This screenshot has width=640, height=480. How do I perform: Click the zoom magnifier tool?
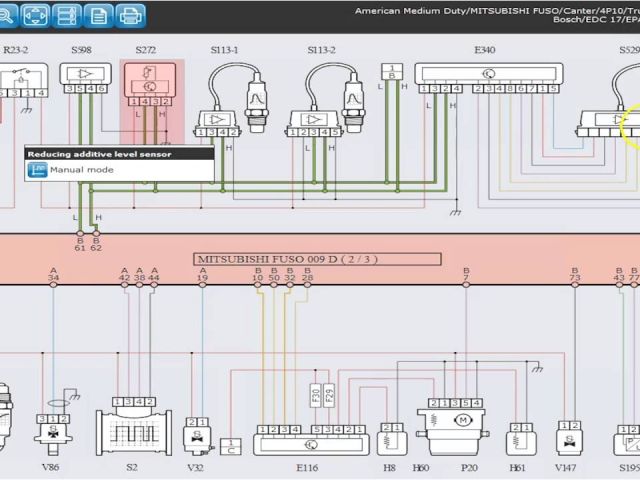(x=13, y=15)
